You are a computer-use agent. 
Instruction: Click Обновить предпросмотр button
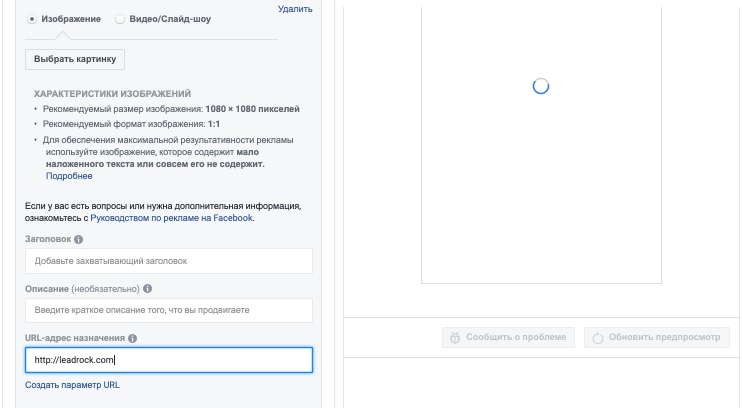click(657, 337)
